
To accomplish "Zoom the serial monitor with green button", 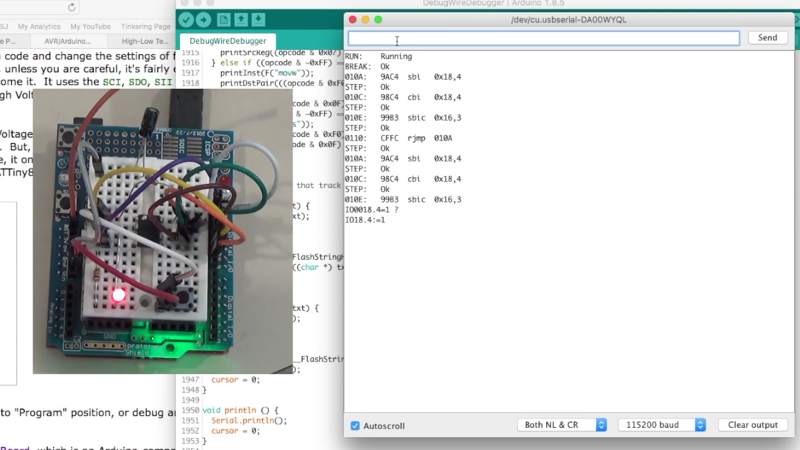I will click(380, 19).
